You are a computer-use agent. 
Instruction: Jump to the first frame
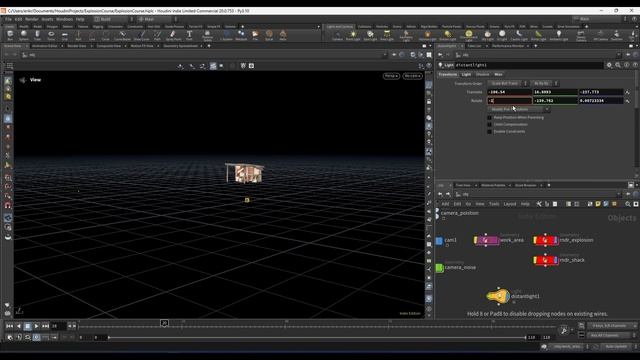[x=9, y=326]
